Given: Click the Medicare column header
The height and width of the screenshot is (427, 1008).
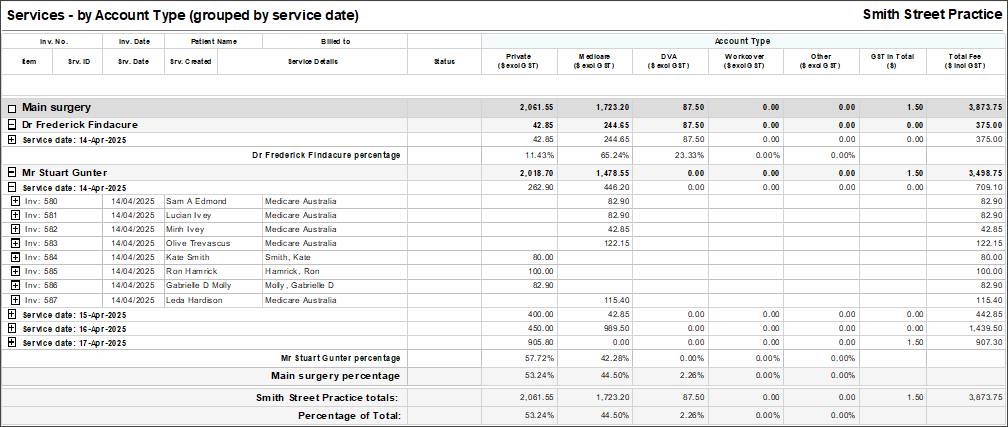Looking at the screenshot, I should [x=594, y=61].
